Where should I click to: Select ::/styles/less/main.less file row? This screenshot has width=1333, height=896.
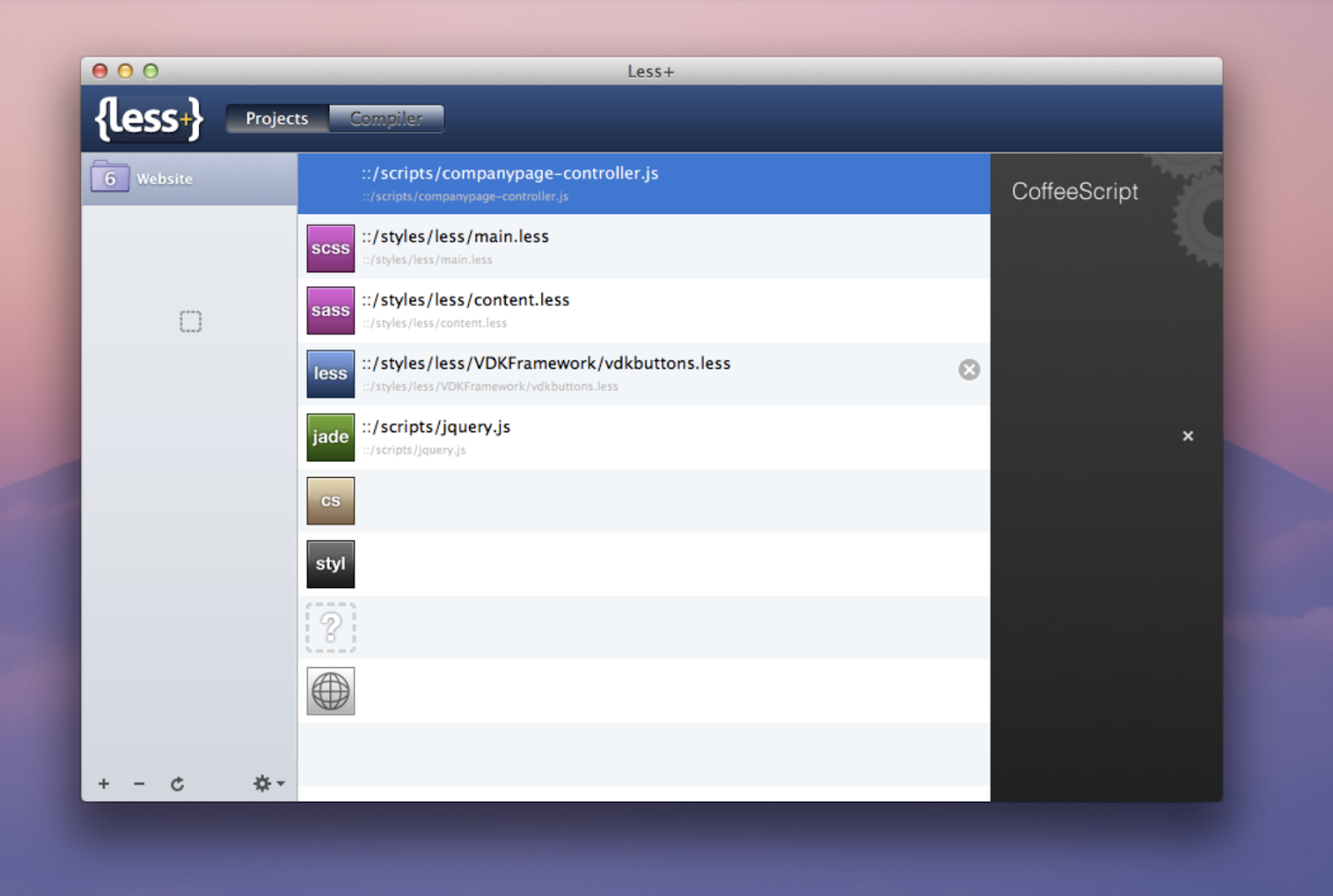644,247
